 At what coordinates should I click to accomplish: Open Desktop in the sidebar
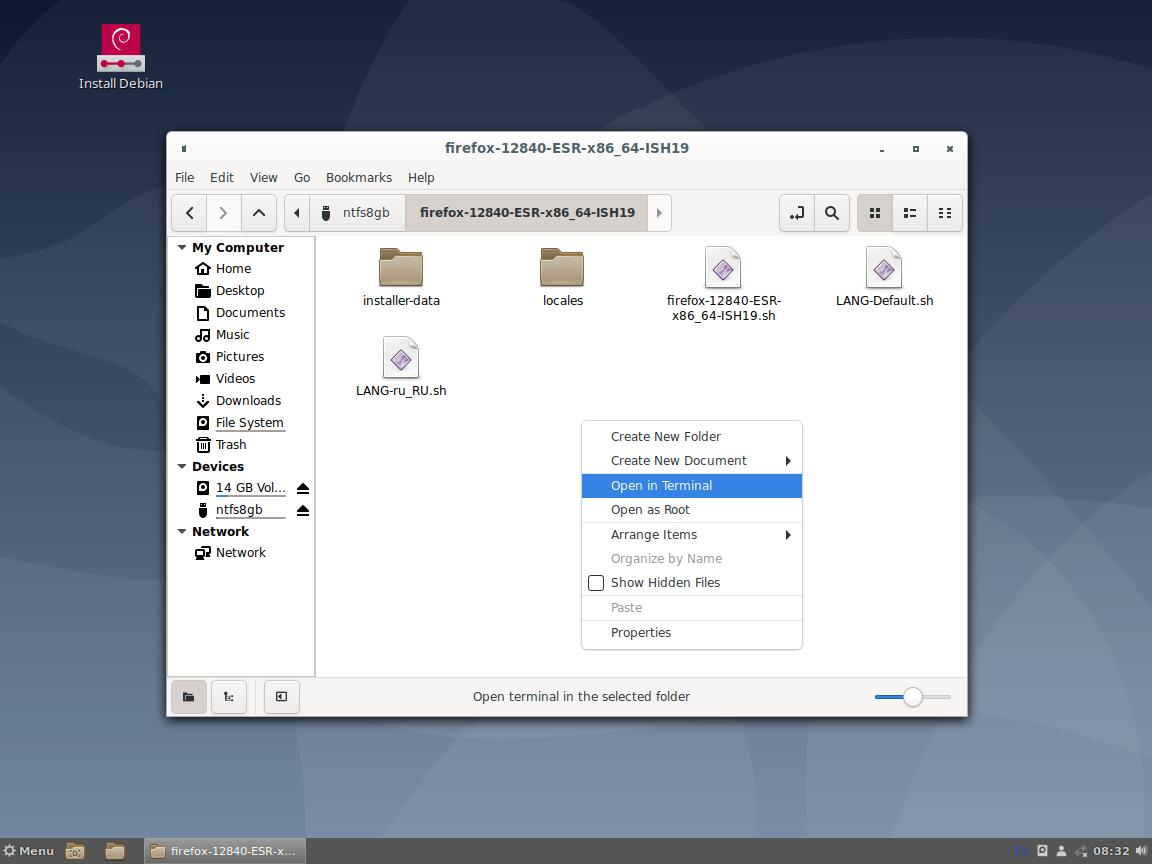click(240, 291)
